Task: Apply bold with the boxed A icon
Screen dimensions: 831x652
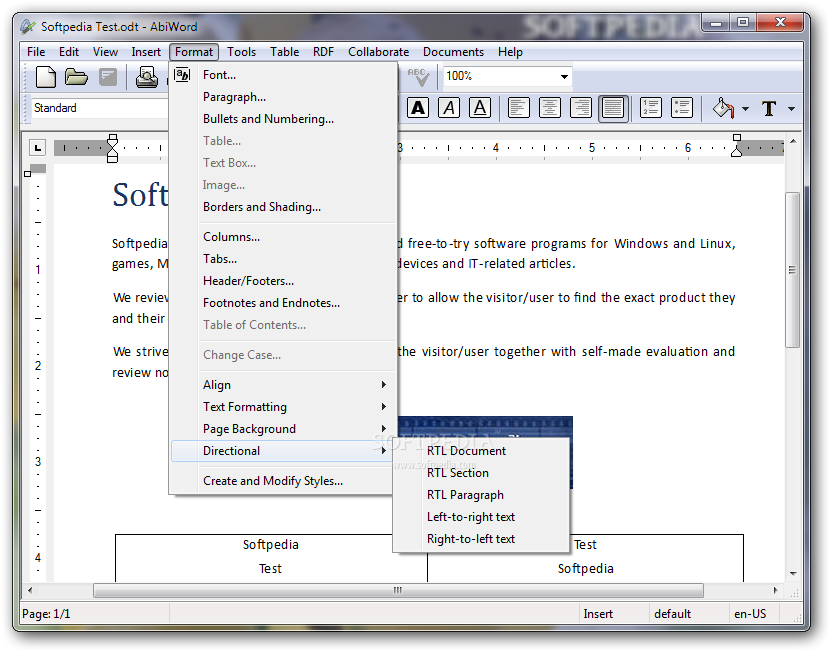Action: (418, 108)
